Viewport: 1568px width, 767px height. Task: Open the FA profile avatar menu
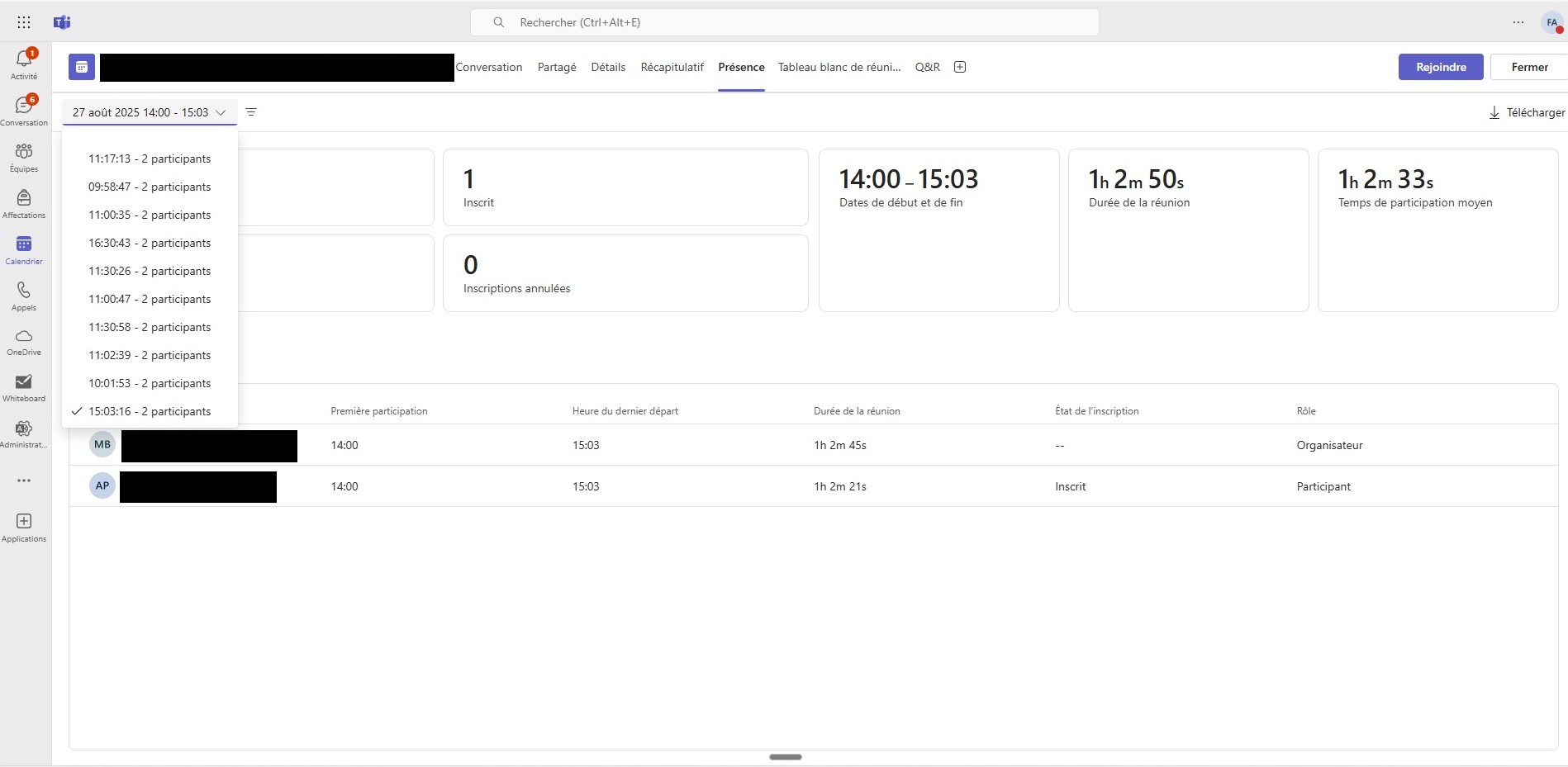(x=1552, y=22)
